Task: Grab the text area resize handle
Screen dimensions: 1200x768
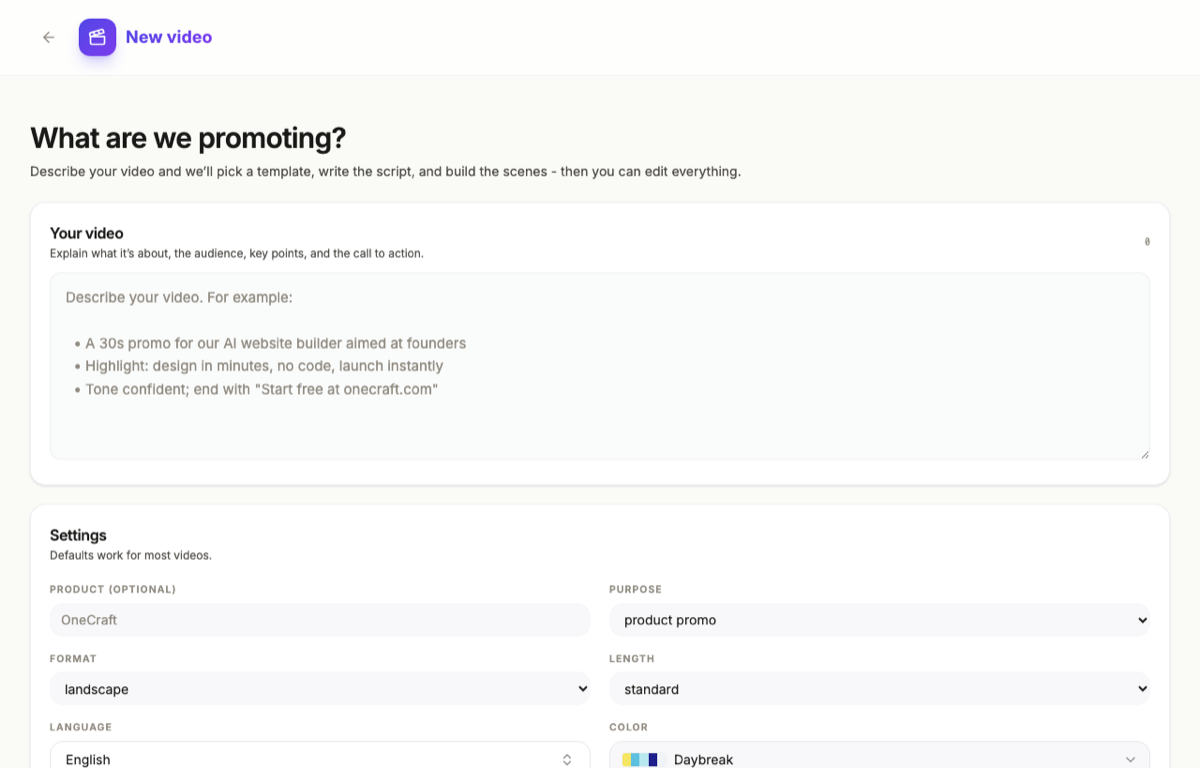Action: (1144, 454)
